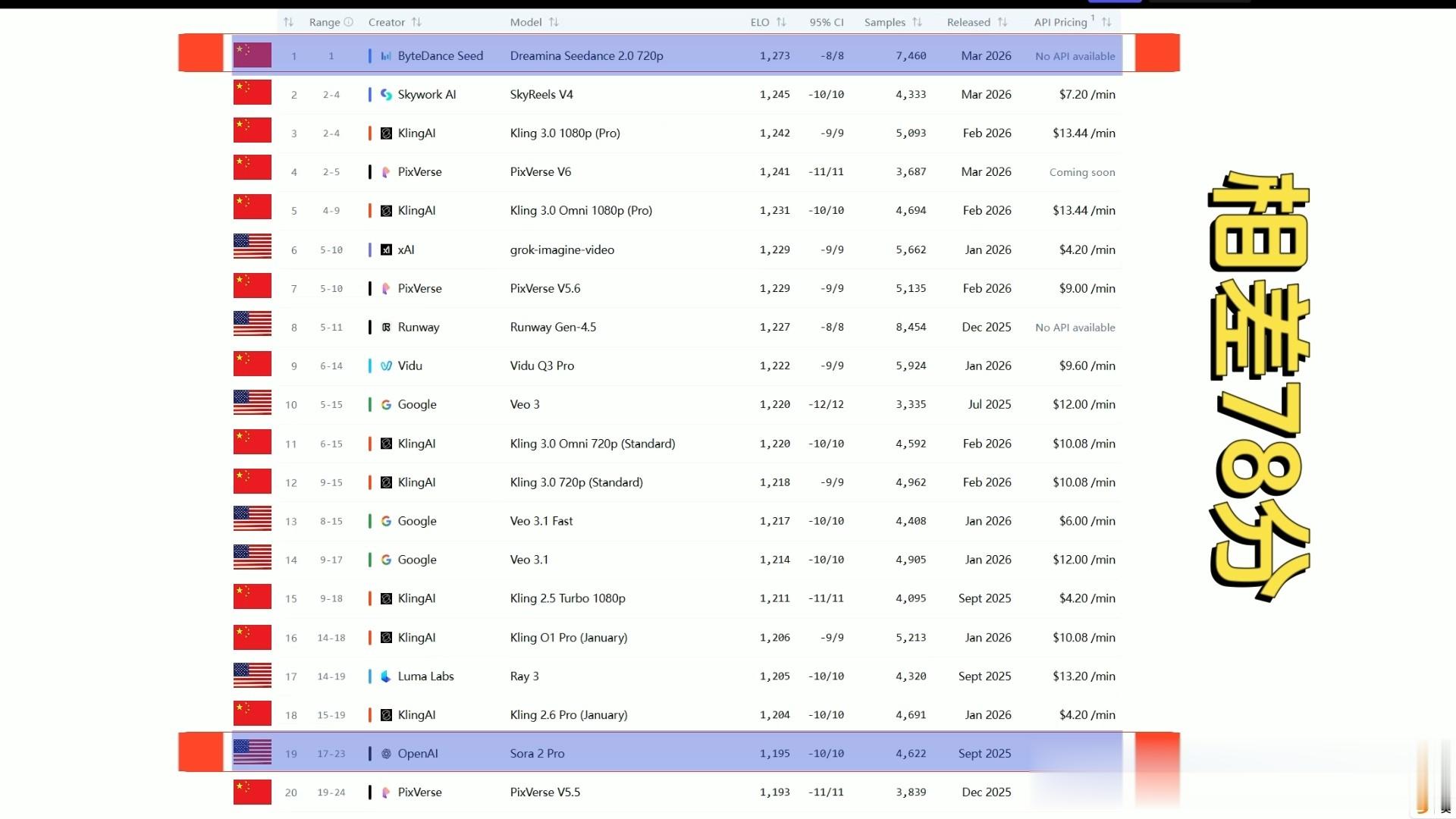Click Sora 2 Pro model name

537,754
